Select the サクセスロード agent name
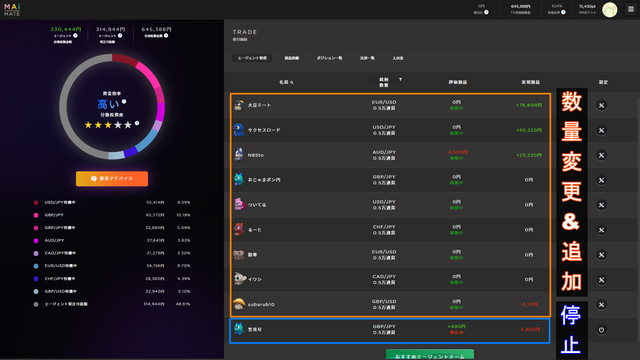Viewport: 640px width, 360px height. coord(264,130)
